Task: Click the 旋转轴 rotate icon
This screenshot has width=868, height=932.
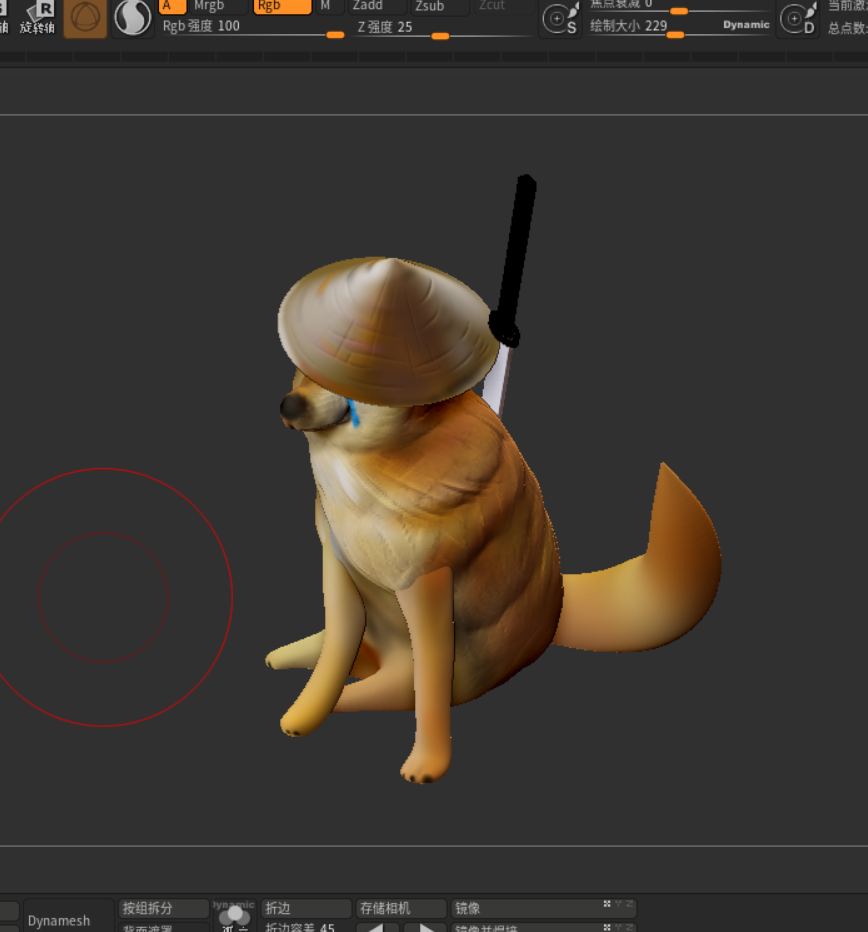Action: point(38,16)
